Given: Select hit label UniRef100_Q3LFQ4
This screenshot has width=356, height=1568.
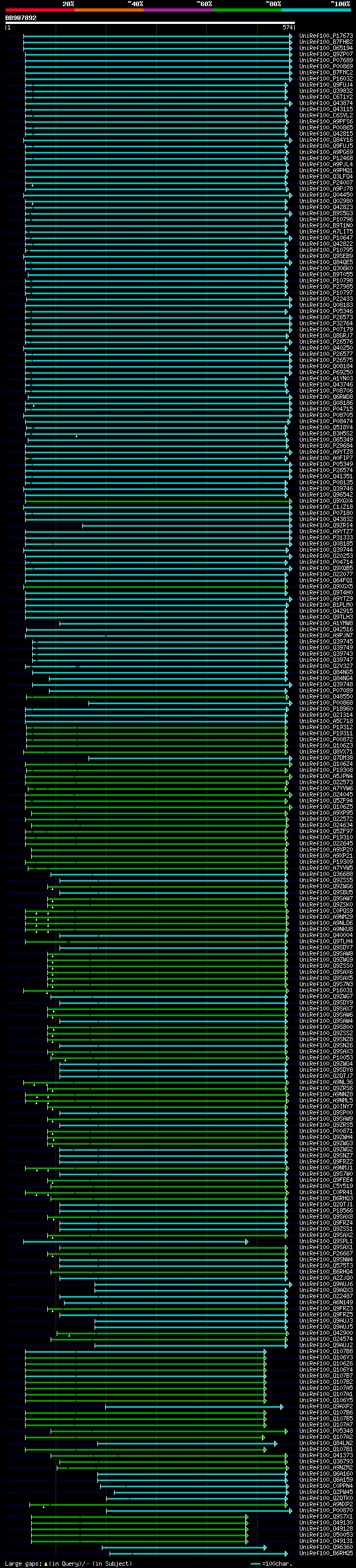Looking at the screenshot, I should click(326, 176).
